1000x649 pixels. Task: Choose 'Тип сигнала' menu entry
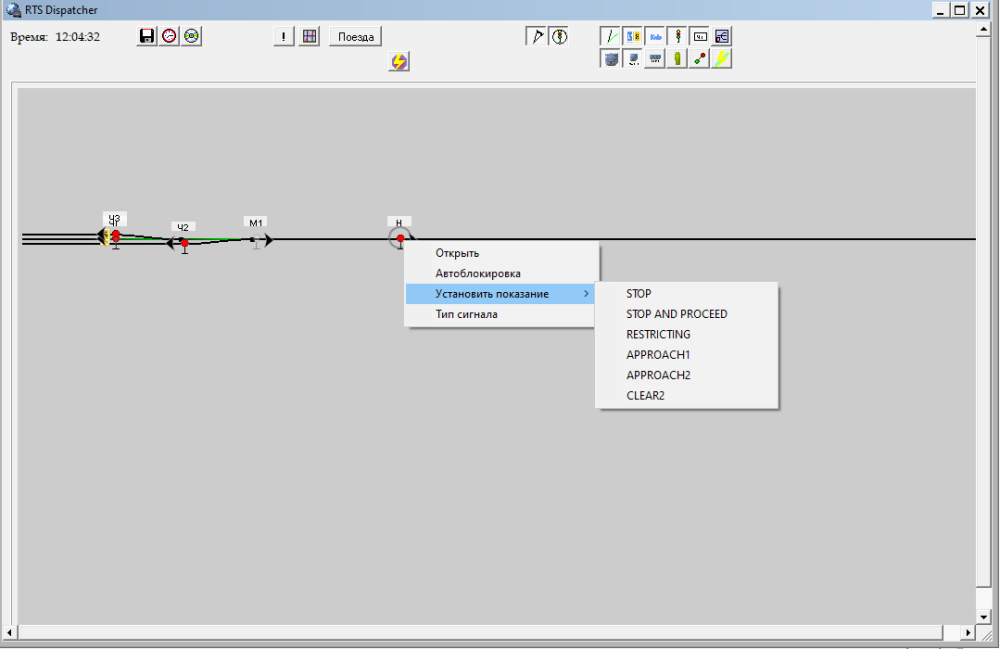[x=466, y=314]
